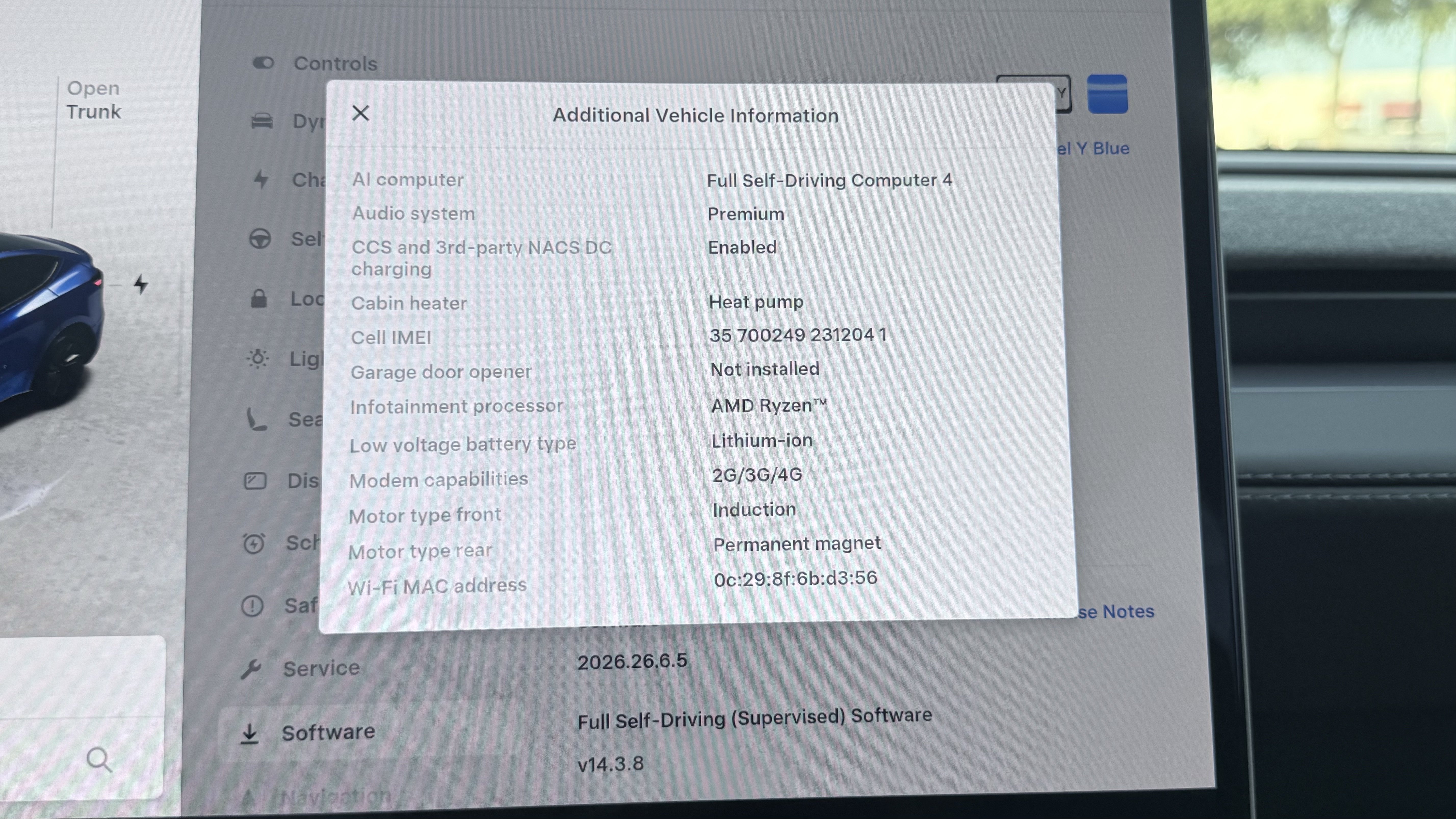Tap the charge port lightning bolt
This screenshot has height=819, width=1456.
(141, 284)
